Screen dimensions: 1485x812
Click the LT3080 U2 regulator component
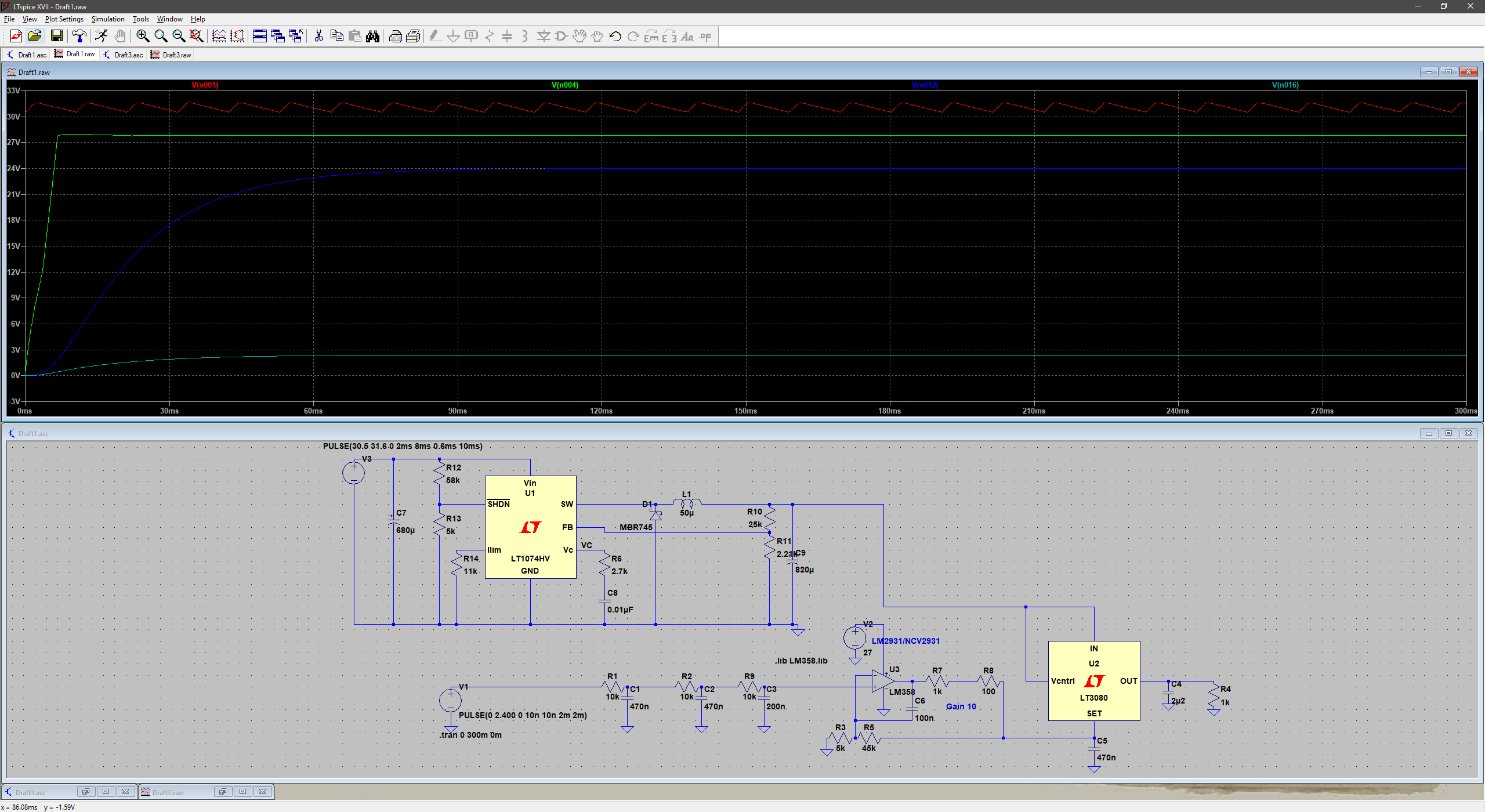(1094, 681)
